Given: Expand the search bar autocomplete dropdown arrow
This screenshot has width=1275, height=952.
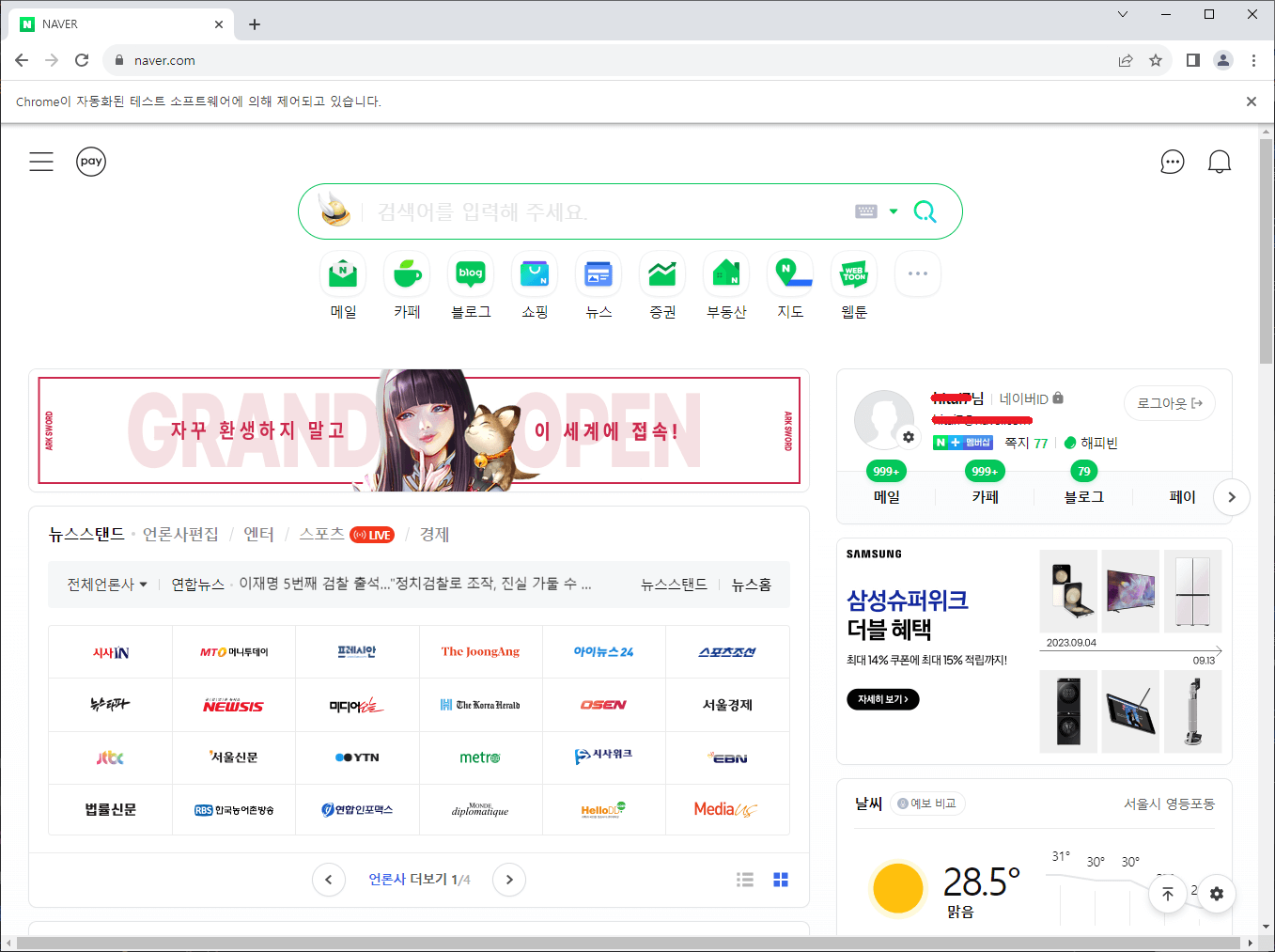Looking at the screenshot, I should coord(894,211).
